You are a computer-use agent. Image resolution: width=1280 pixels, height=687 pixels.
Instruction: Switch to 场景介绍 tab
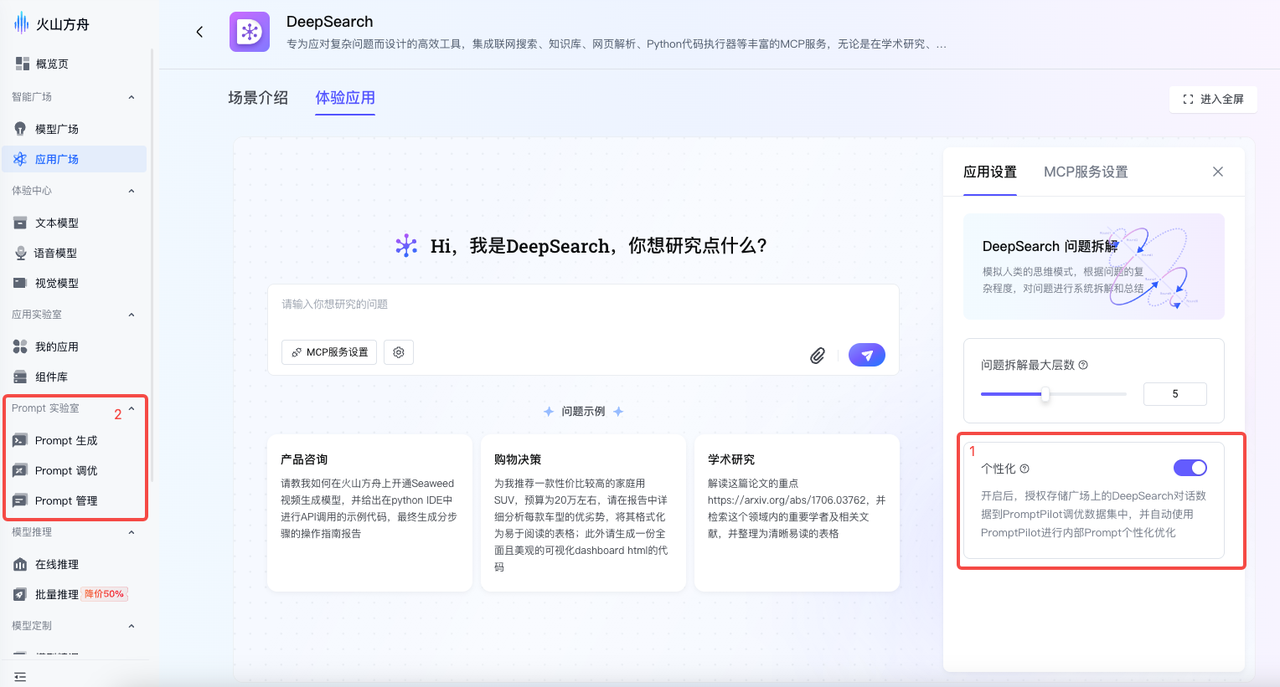pos(258,97)
